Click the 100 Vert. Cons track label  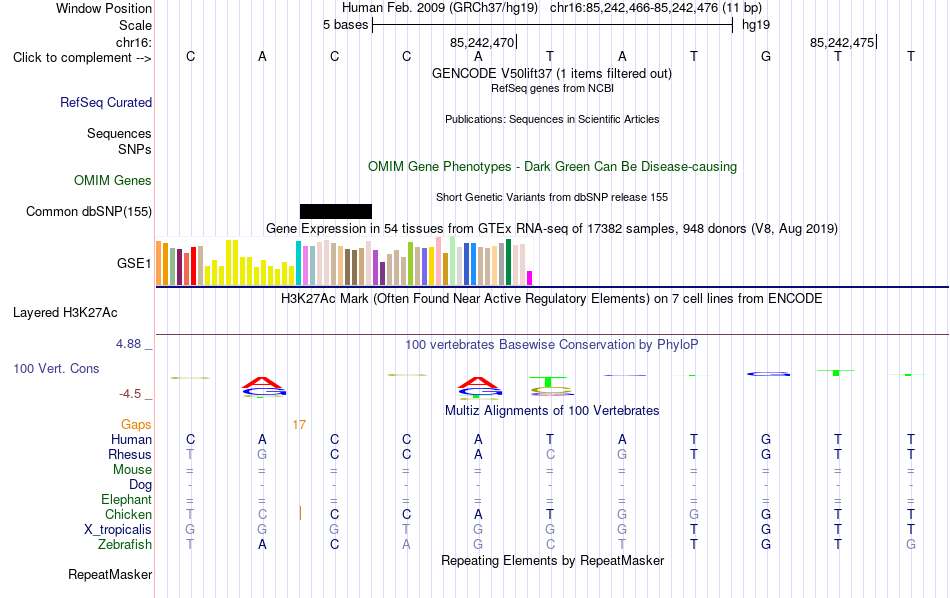point(56,368)
